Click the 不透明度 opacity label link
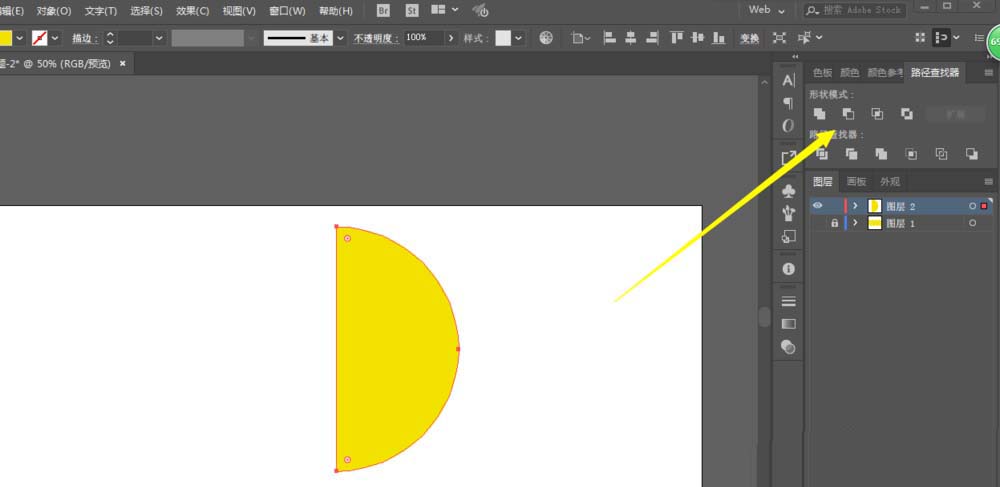This screenshot has width=1000, height=487. point(377,39)
